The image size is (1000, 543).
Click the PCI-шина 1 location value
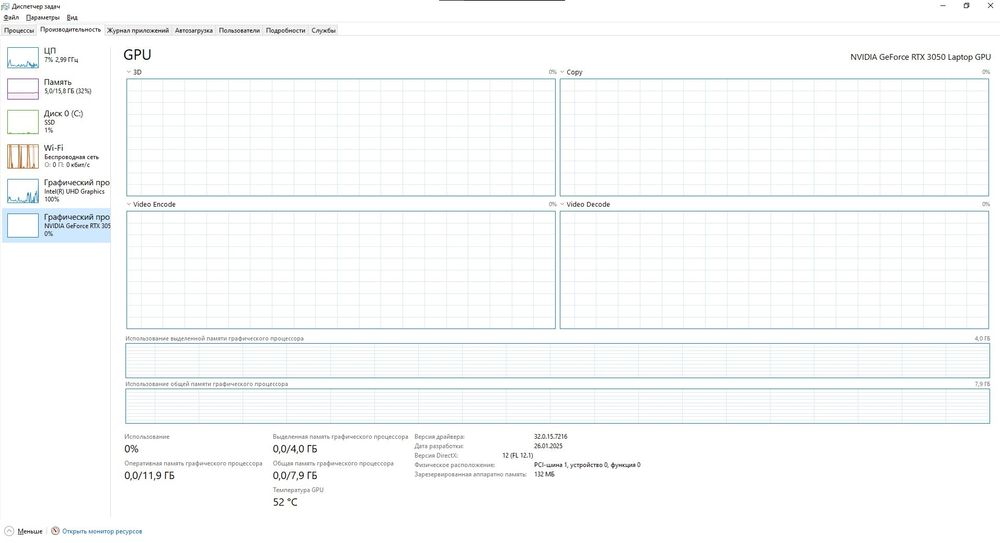pos(587,465)
